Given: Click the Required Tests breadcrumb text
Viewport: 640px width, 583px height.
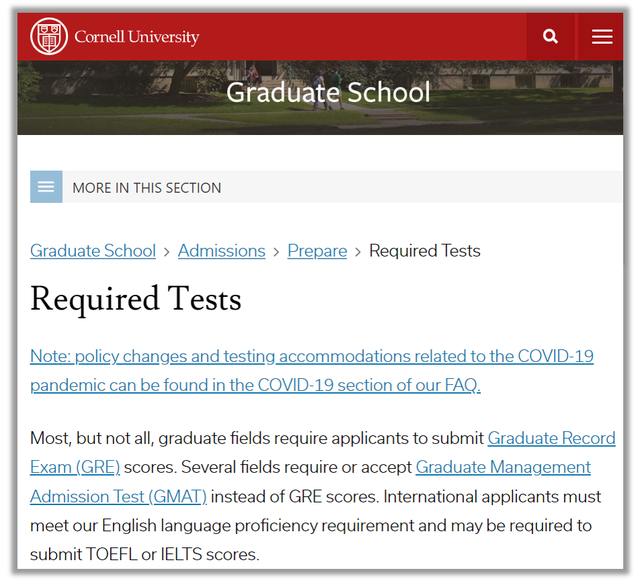Looking at the screenshot, I should coord(424,251).
